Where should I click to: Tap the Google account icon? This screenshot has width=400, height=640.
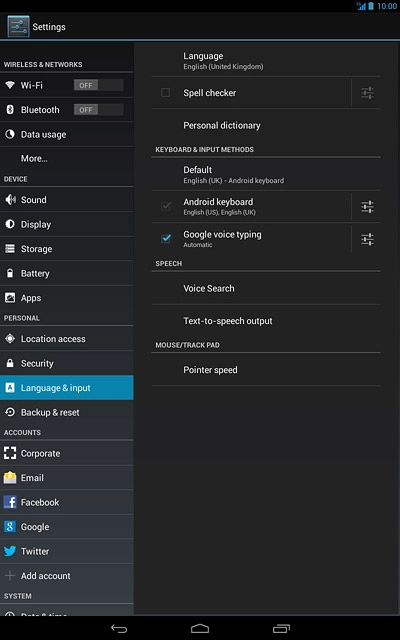tap(10, 527)
